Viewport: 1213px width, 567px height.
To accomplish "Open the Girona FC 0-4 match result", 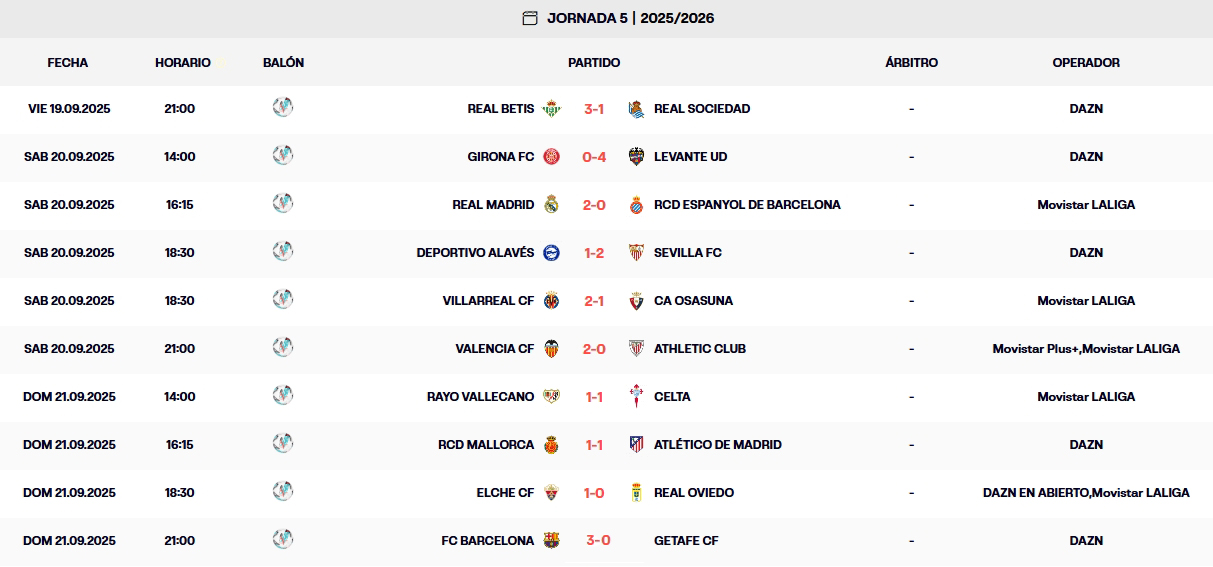I will click(x=594, y=157).
